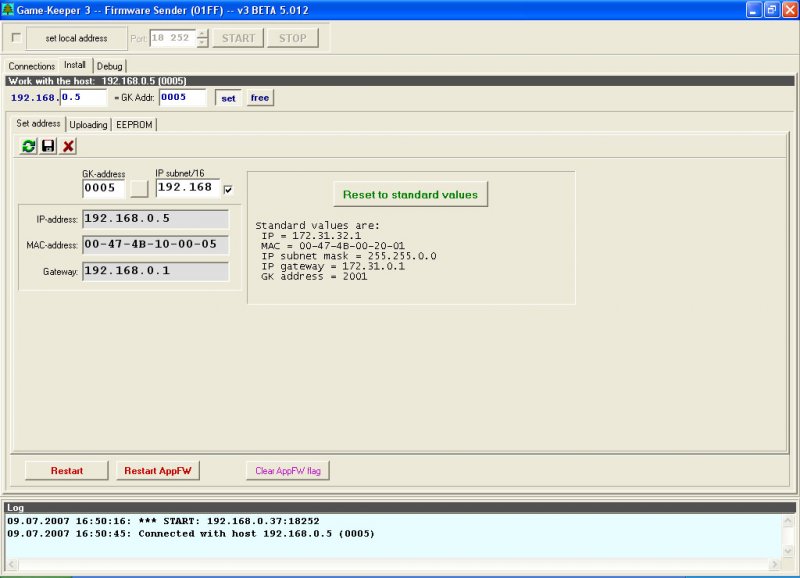Select the Uploading tab
Image resolution: width=800 pixels, height=578 pixels.
click(x=89, y=125)
